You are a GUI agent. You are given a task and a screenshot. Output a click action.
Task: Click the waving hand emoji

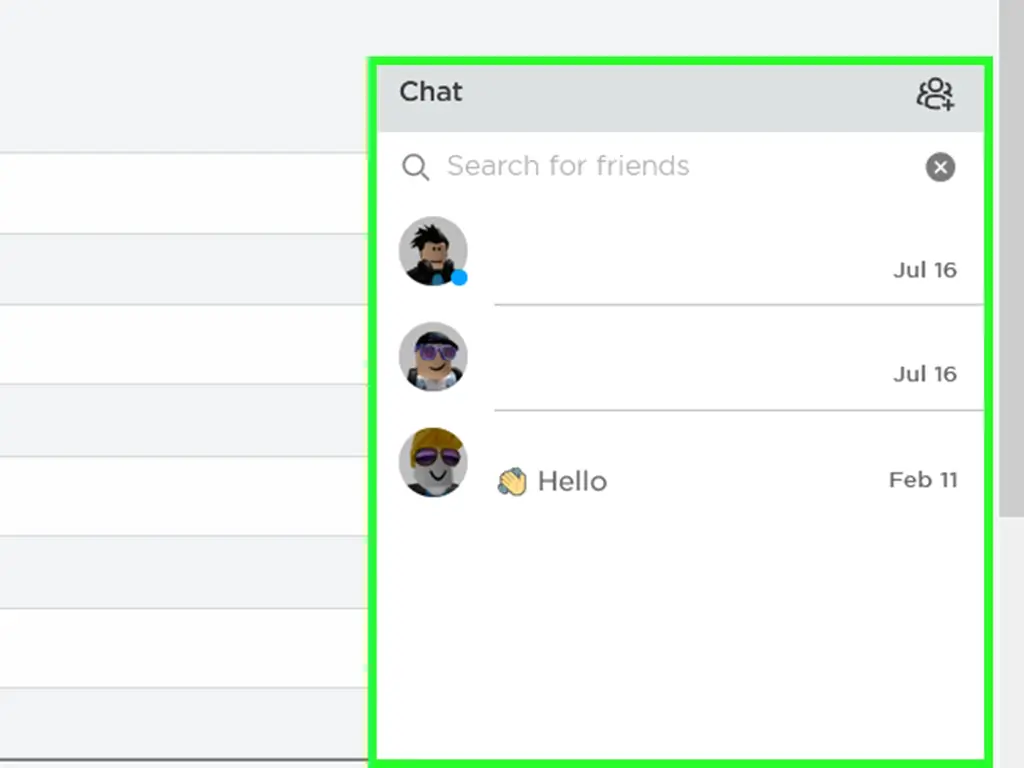click(512, 482)
